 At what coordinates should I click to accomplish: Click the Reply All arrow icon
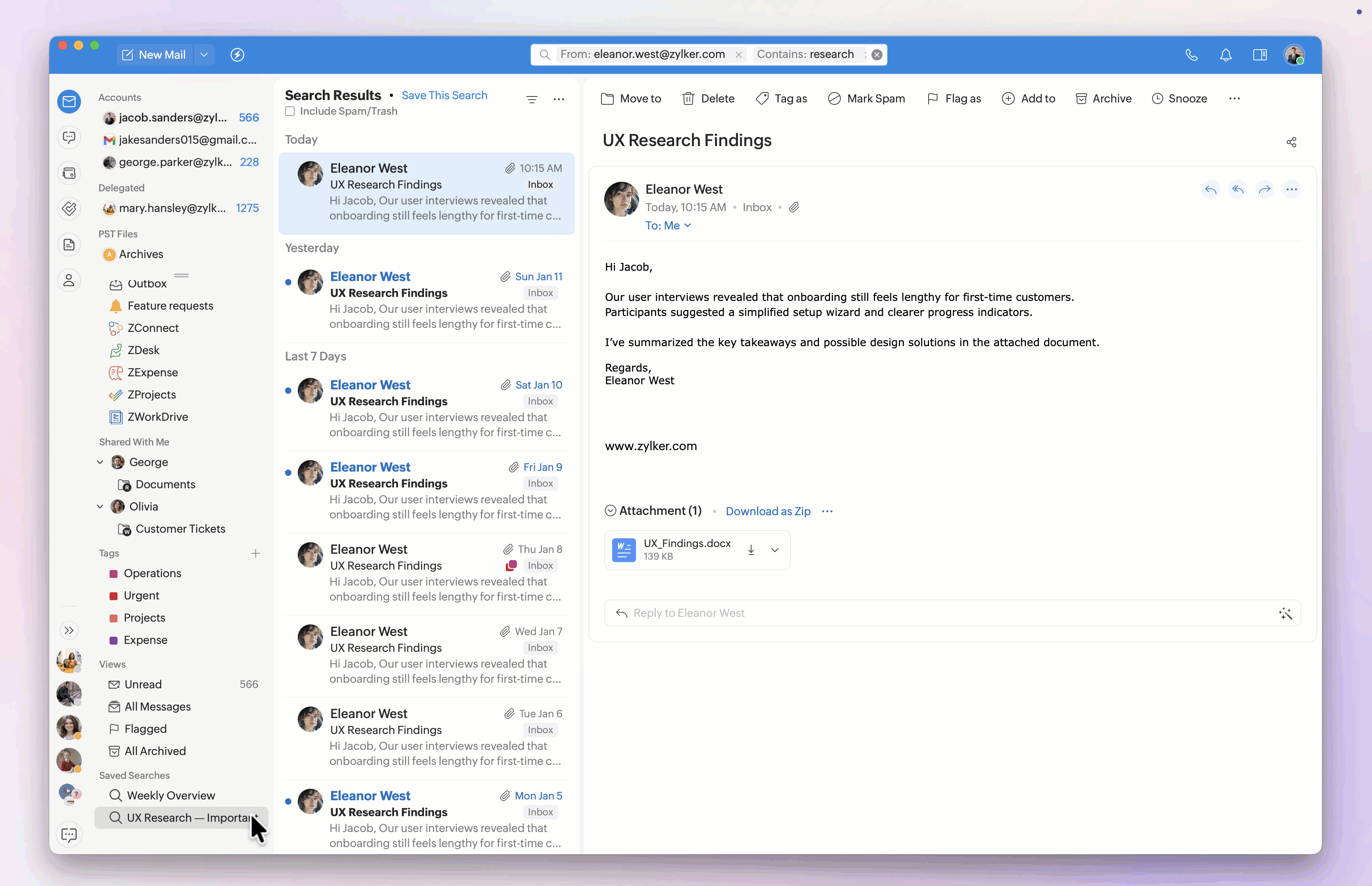click(1237, 189)
